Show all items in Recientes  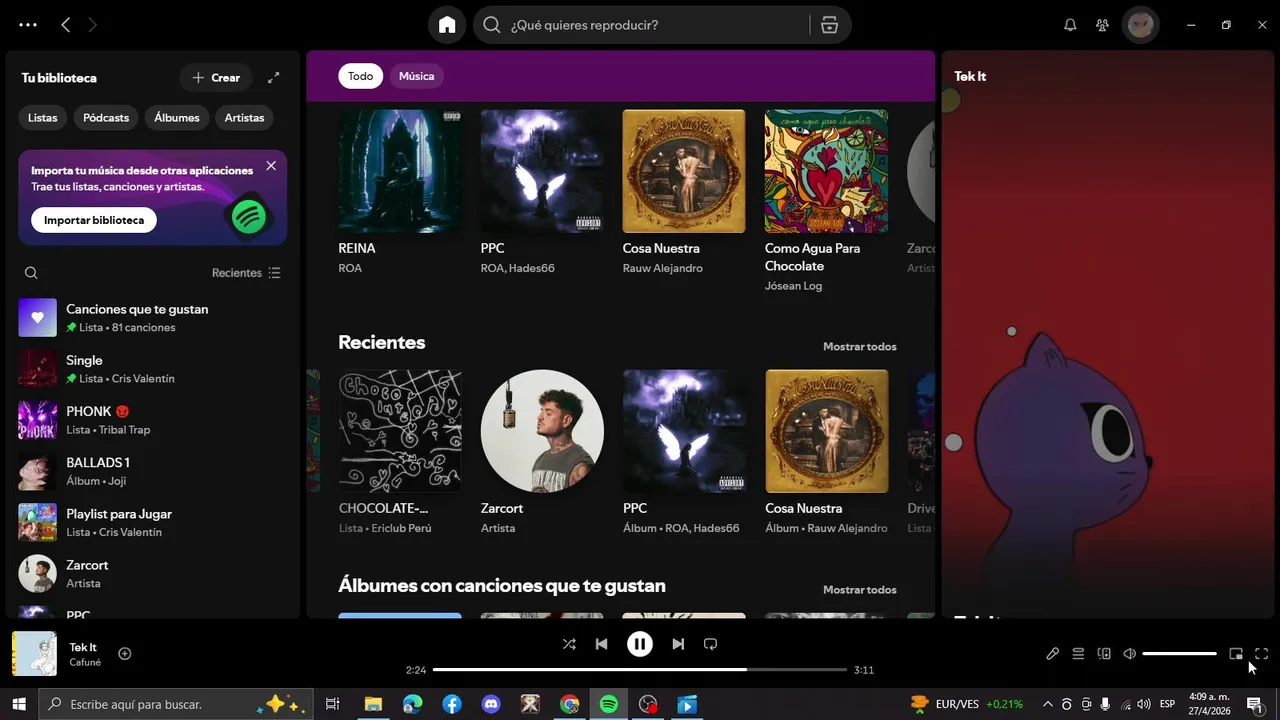click(x=859, y=347)
